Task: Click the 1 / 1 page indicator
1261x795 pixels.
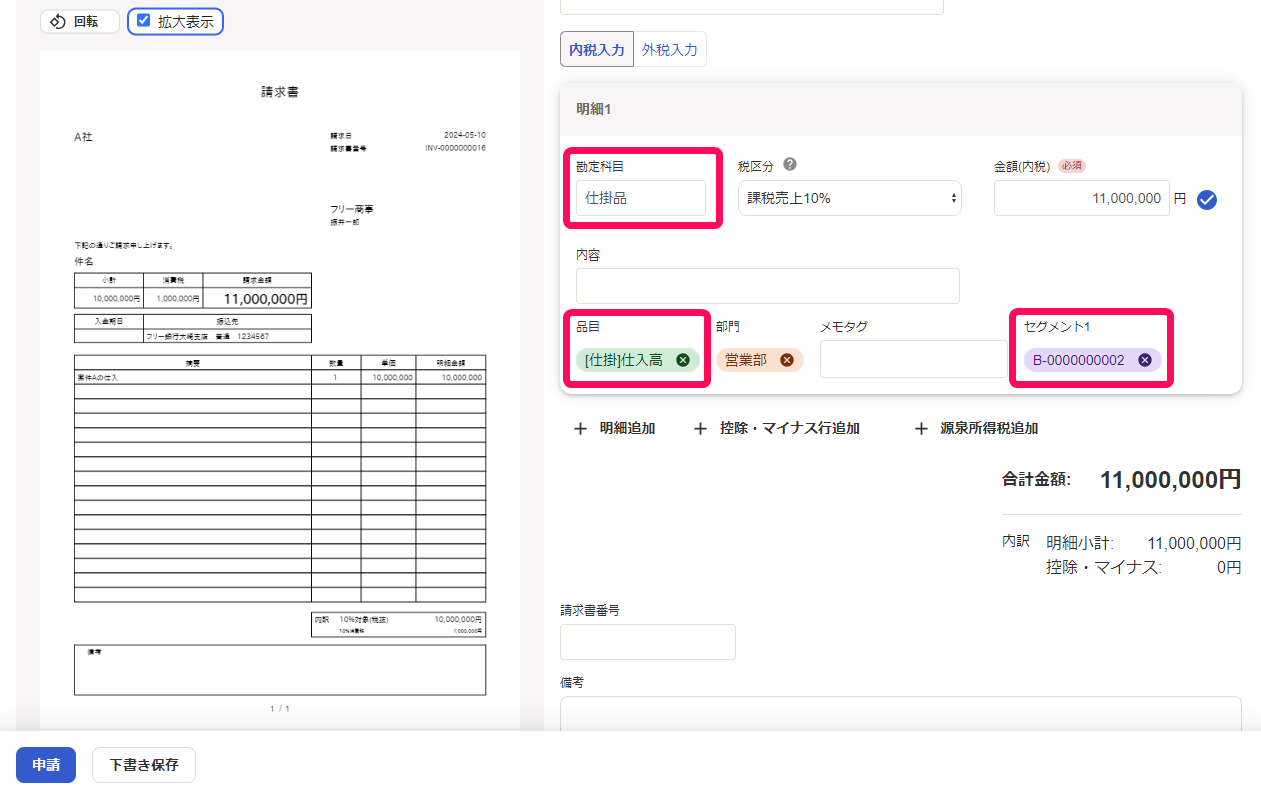Action: pos(280,709)
